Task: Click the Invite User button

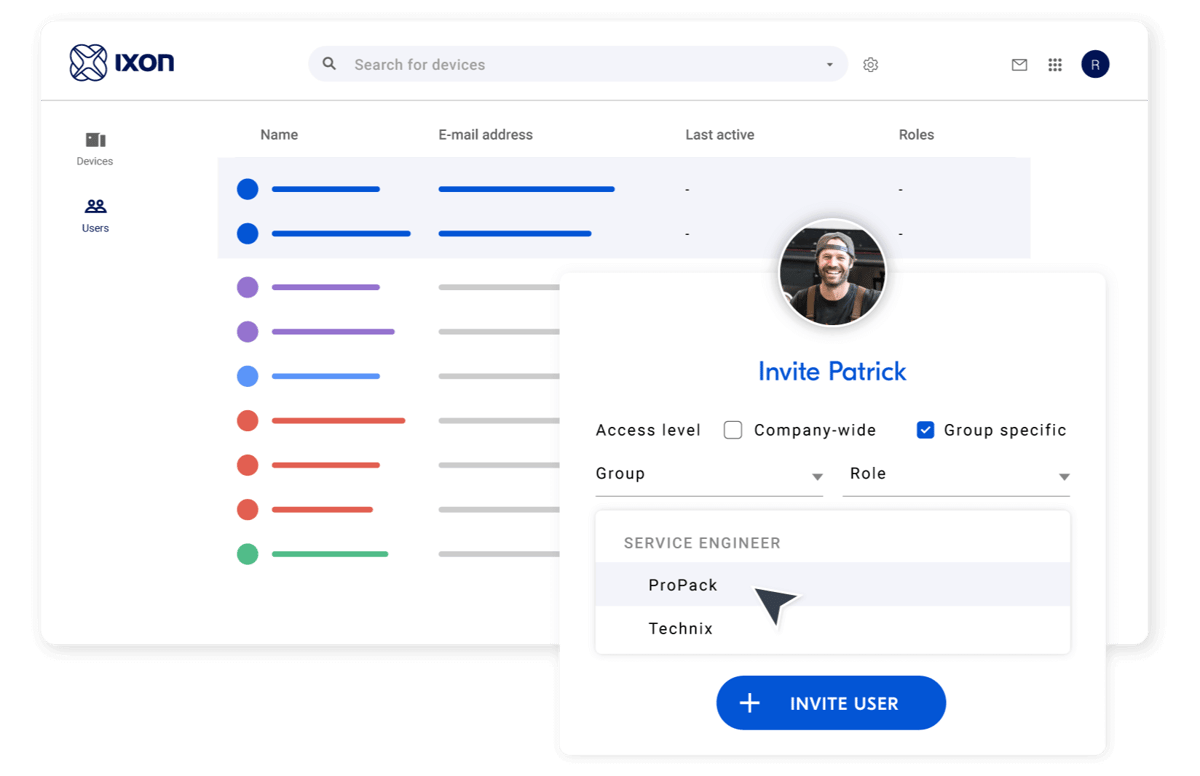Action: (x=830, y=703)
